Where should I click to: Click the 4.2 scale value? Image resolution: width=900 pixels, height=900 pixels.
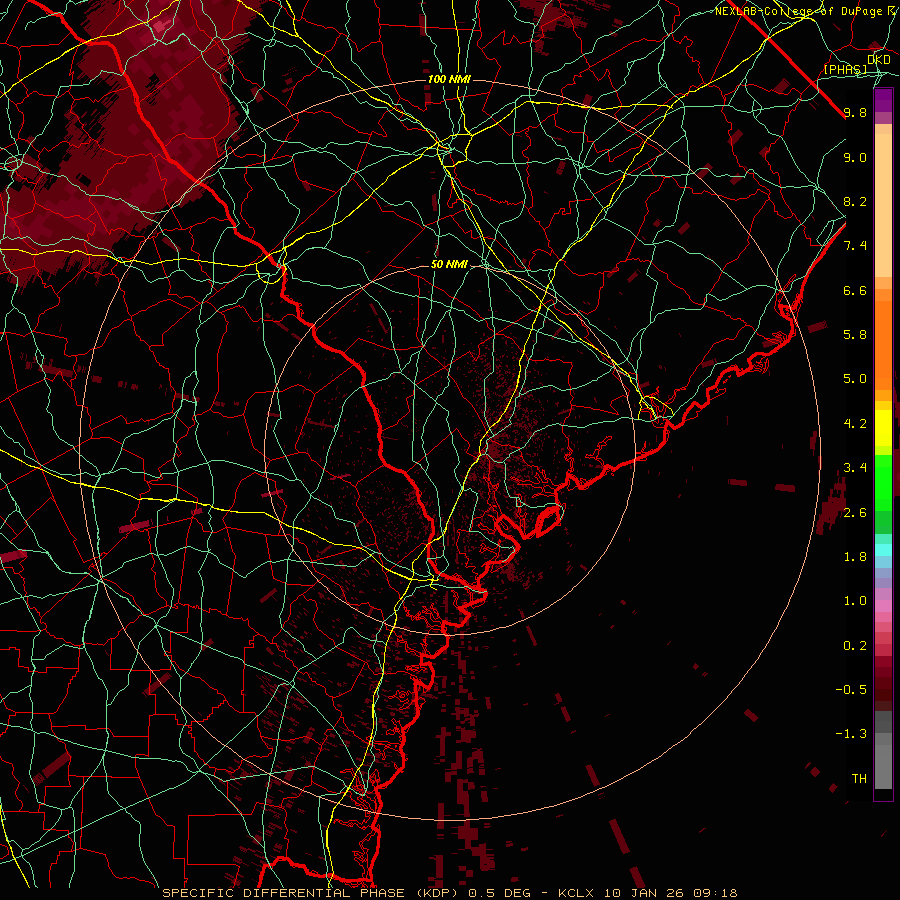(855, 424)
